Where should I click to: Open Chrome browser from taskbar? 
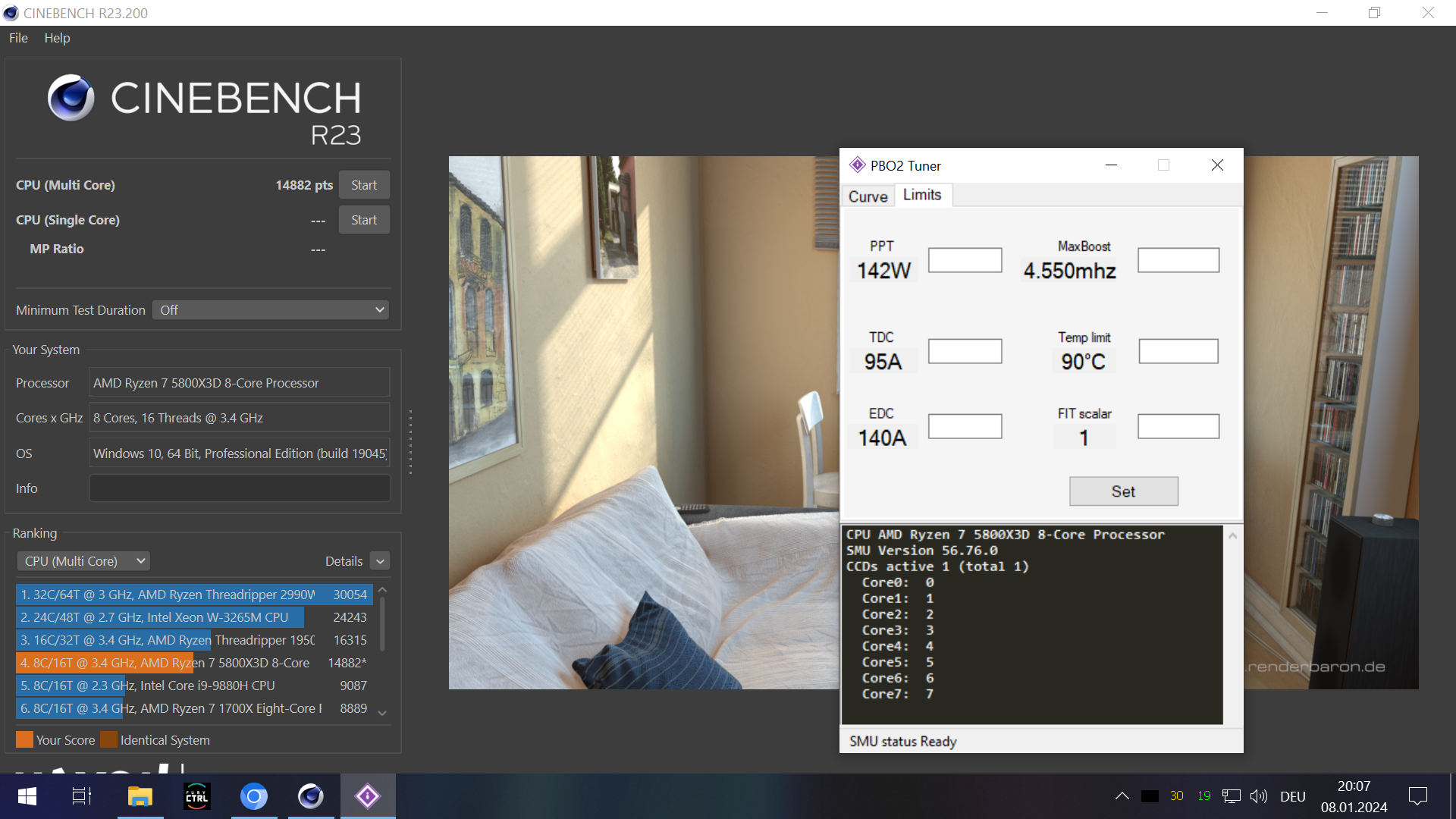click(254, 796)
